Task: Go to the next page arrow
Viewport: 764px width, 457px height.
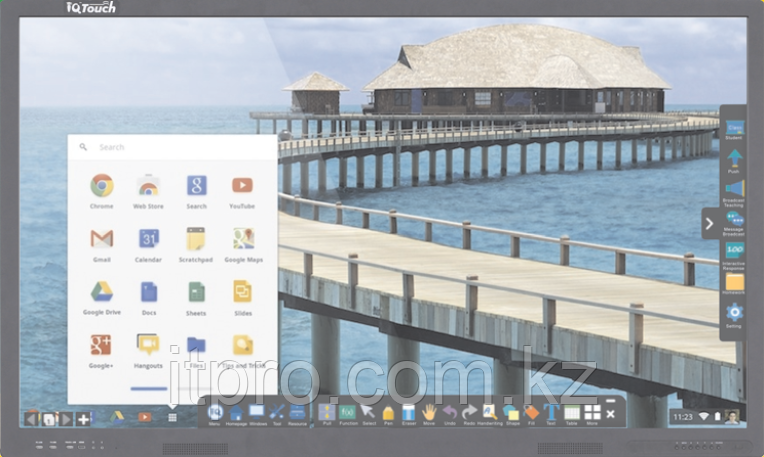Action: tap(66, 419)
